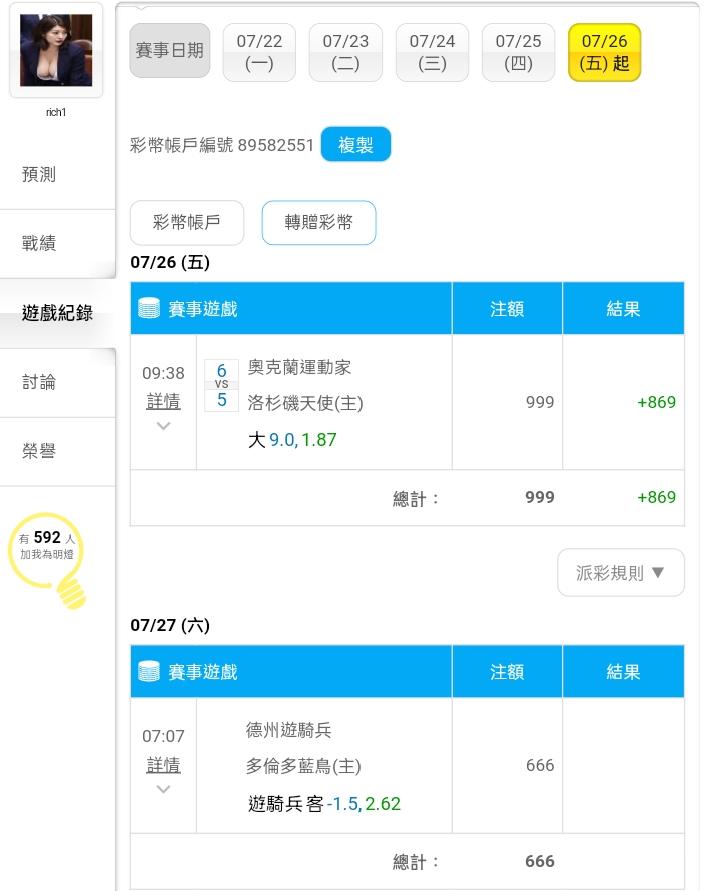Open the 轉贈彩幣 transfer button

click(319, 222)
